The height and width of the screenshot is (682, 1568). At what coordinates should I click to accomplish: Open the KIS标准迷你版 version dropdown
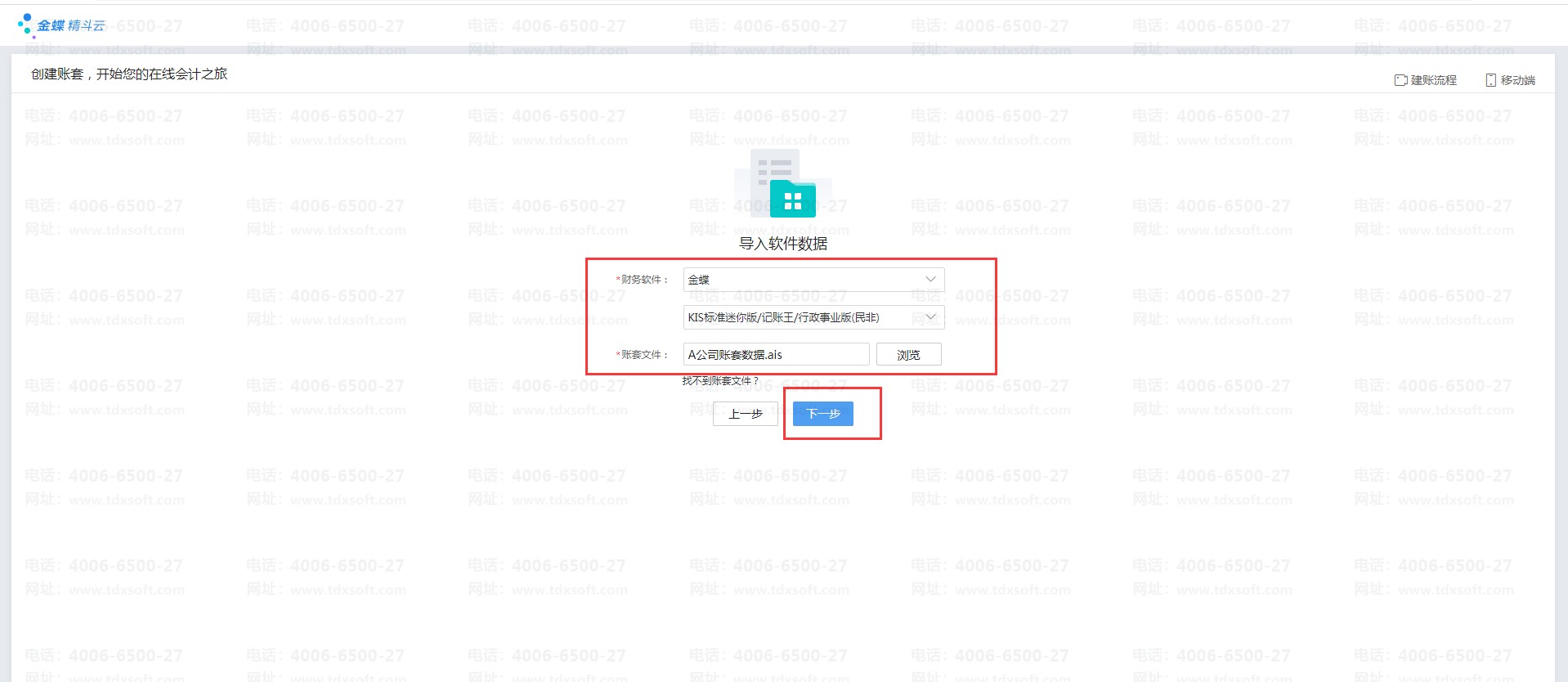[804, 317]
